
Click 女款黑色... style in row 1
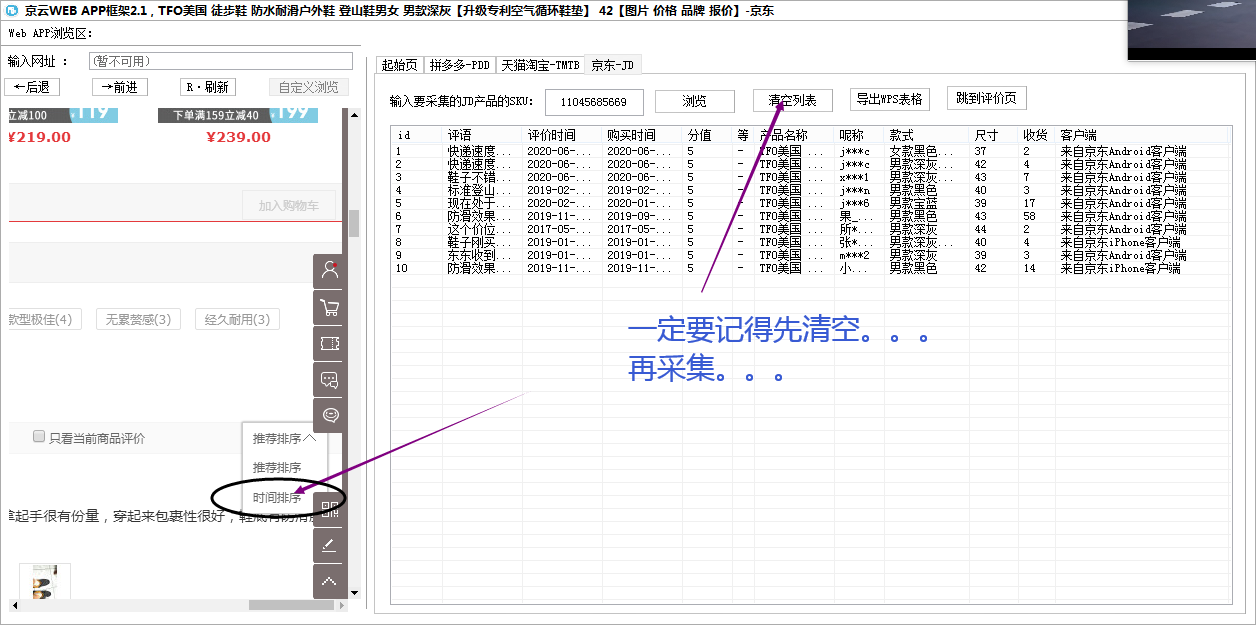click(x=921, y=151)
